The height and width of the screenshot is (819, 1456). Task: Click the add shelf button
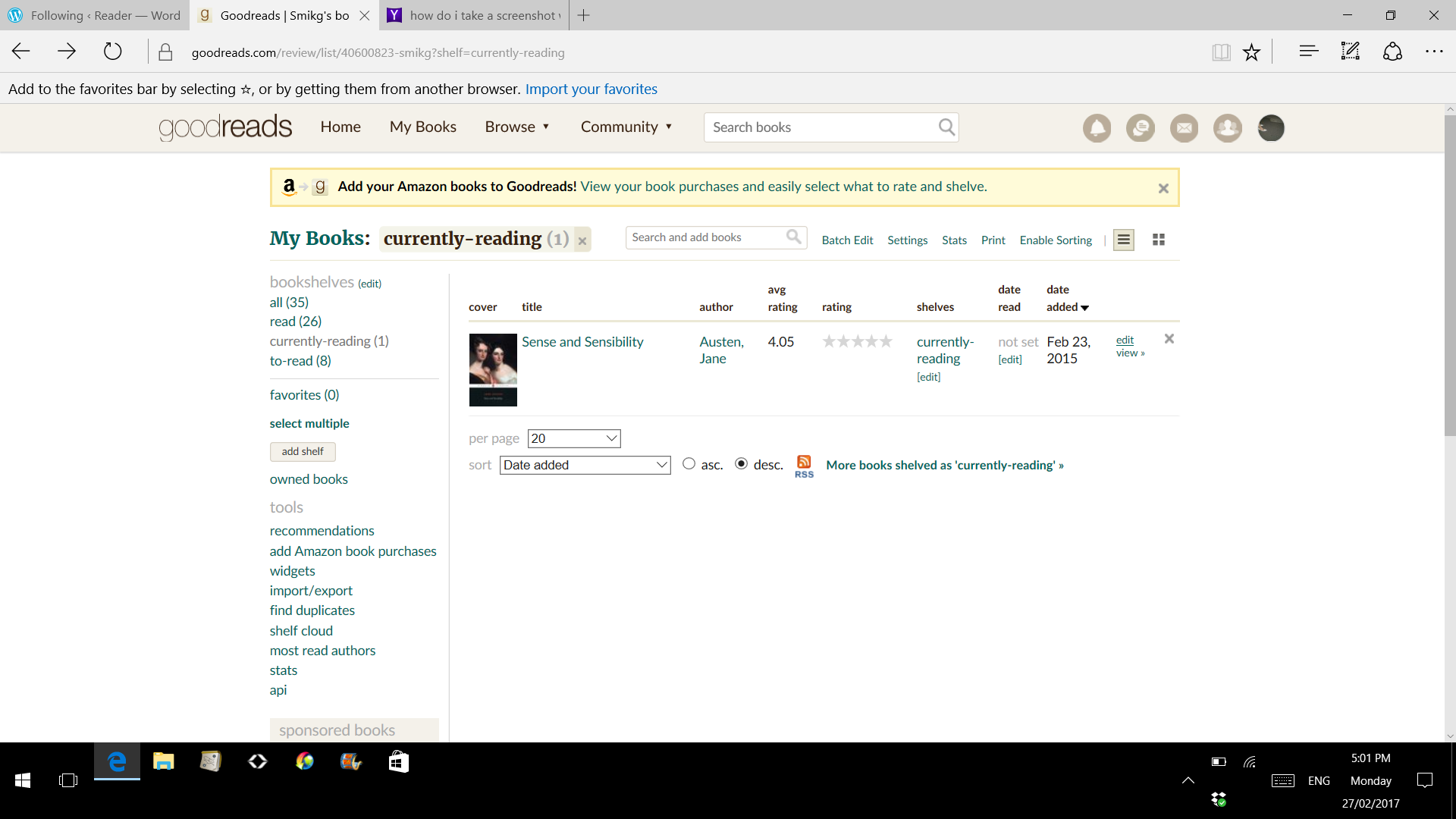coord(302,451)
